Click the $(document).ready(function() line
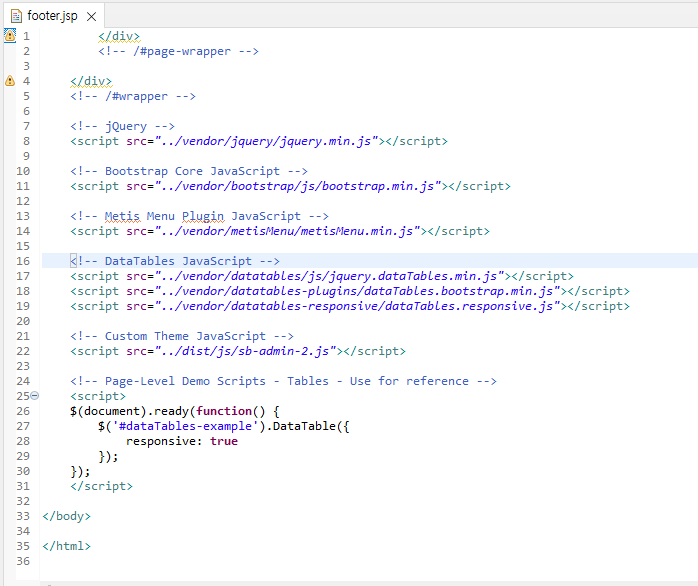 (174, 411)
